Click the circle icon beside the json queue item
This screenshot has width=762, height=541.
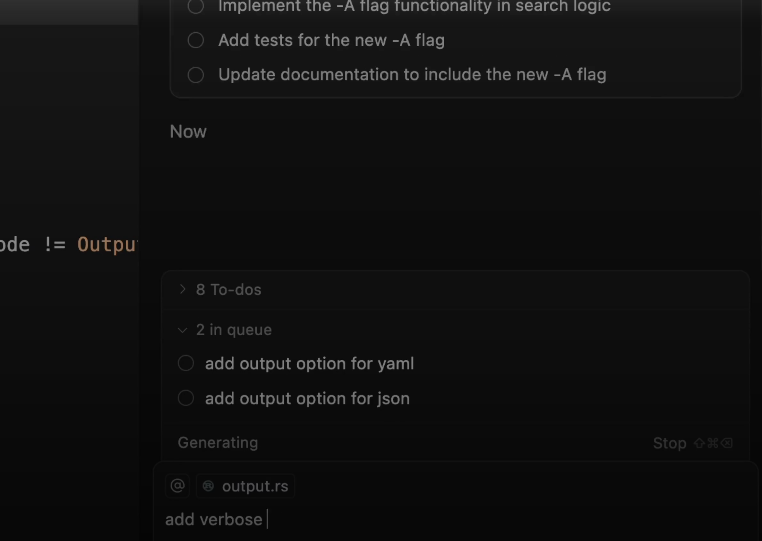(186, 398)
